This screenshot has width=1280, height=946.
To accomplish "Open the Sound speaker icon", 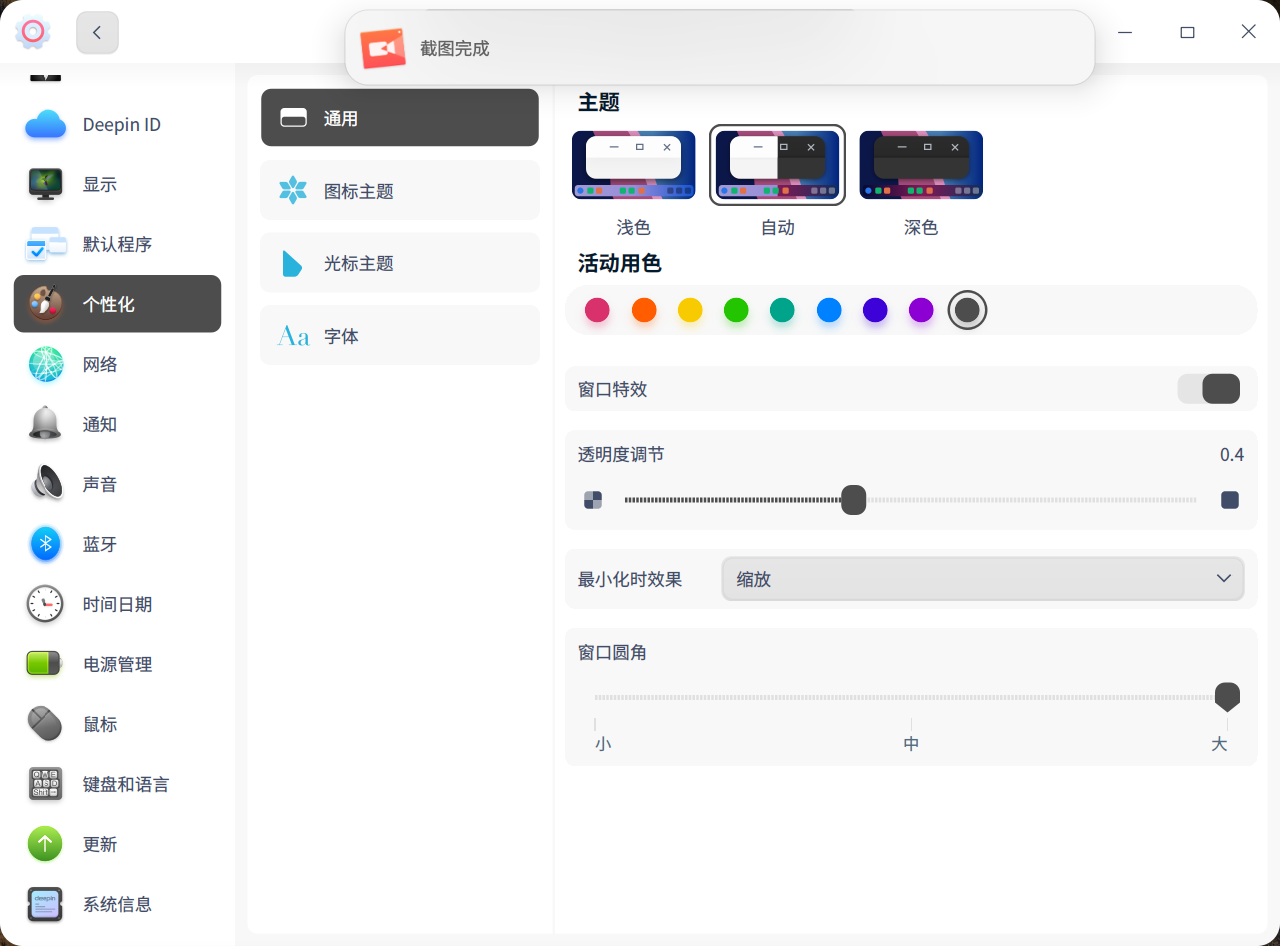I will coord(45,484).
